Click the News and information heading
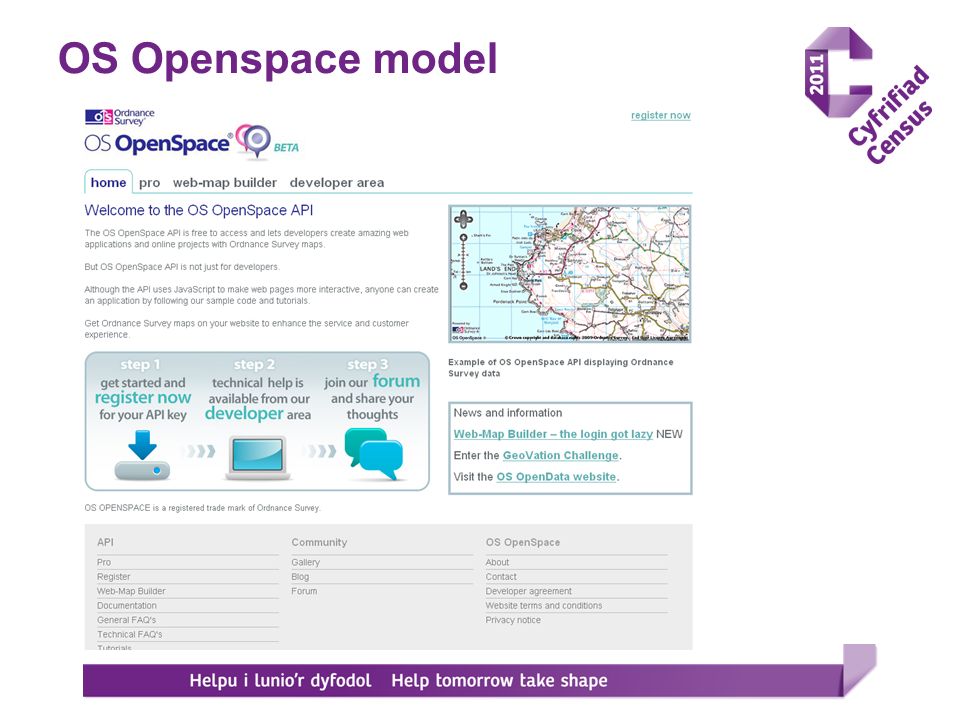The image size is (960, 720). [x=508, y=413]
